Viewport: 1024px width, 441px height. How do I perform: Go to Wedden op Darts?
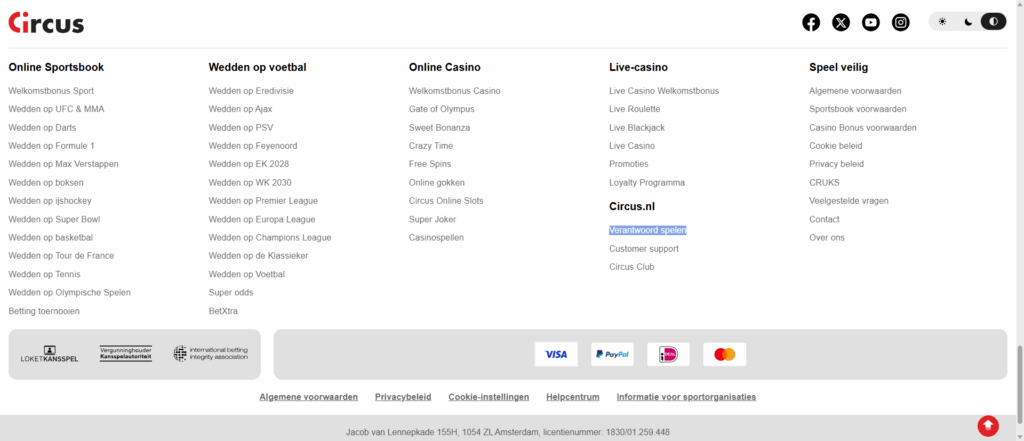(x=42, y=127)
